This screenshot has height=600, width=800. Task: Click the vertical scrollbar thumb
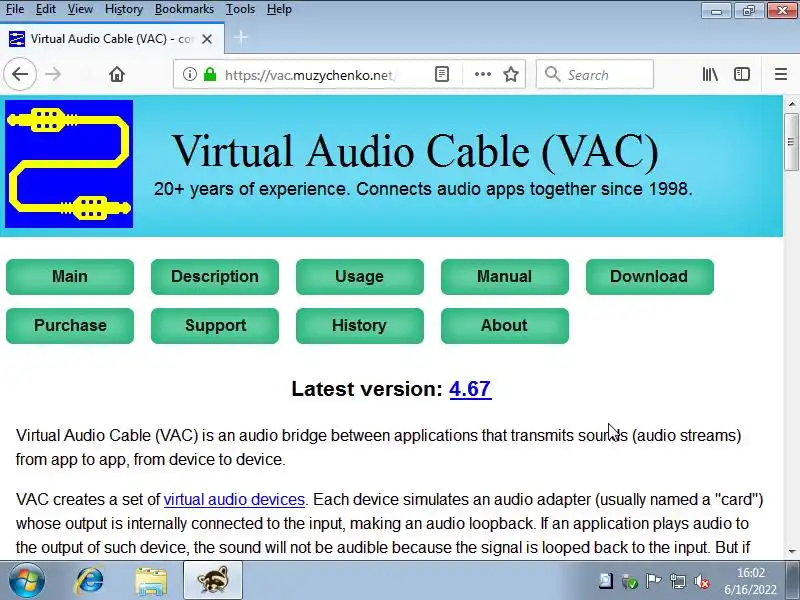coord(791,141)
